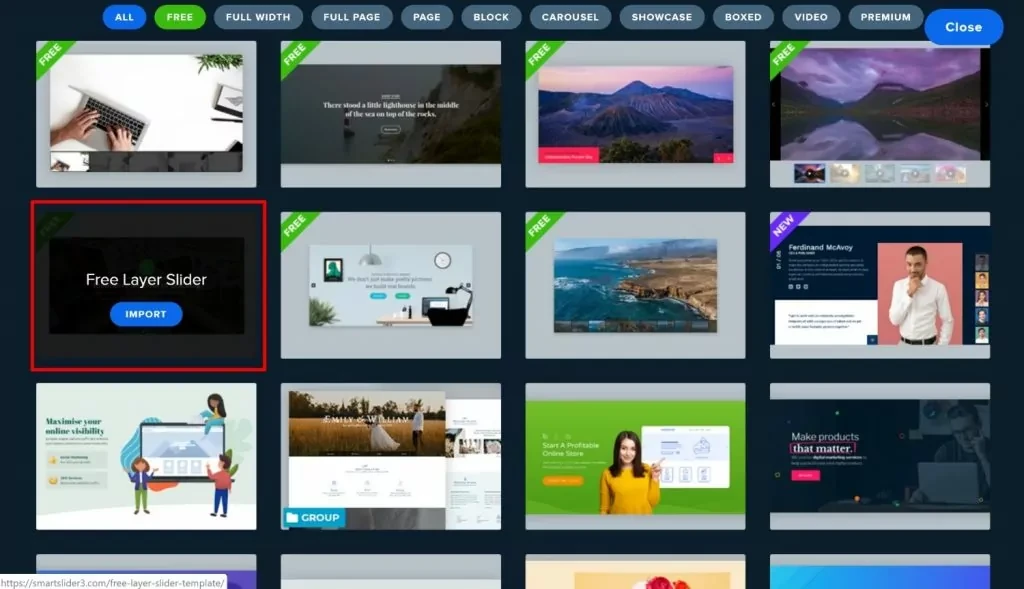Open the FULL PAGE category
This screenshot has height=589, width=1024.
point(351,17)
